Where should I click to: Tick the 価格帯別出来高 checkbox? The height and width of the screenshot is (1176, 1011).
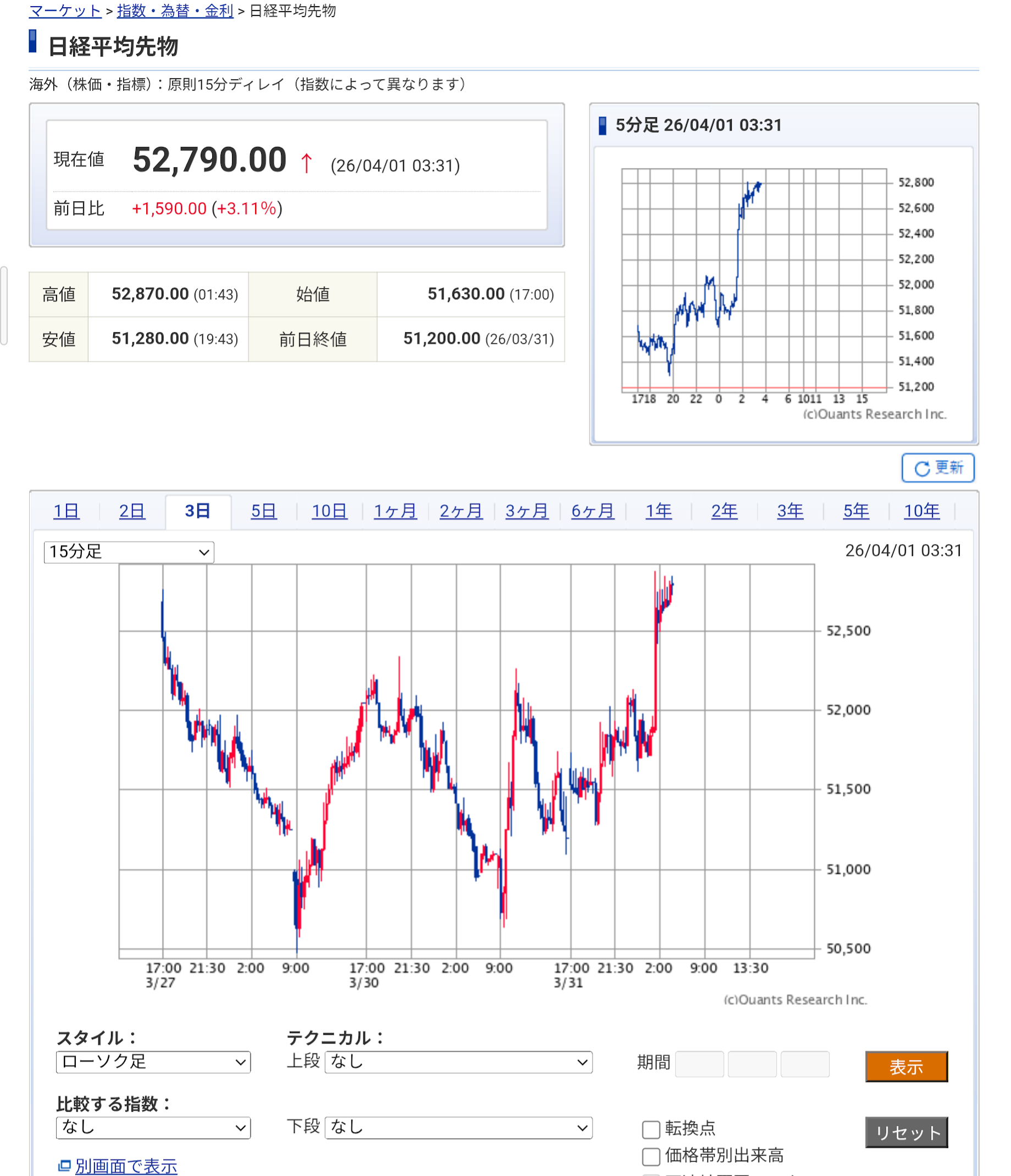(x=650, y=1156)
